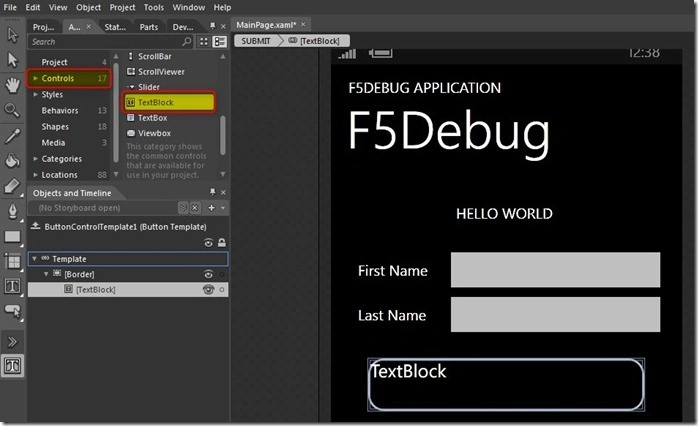Close the storyboard with X icon
Image resolution: width=698 pixels, height=426 pixels.
click(195, 207)
